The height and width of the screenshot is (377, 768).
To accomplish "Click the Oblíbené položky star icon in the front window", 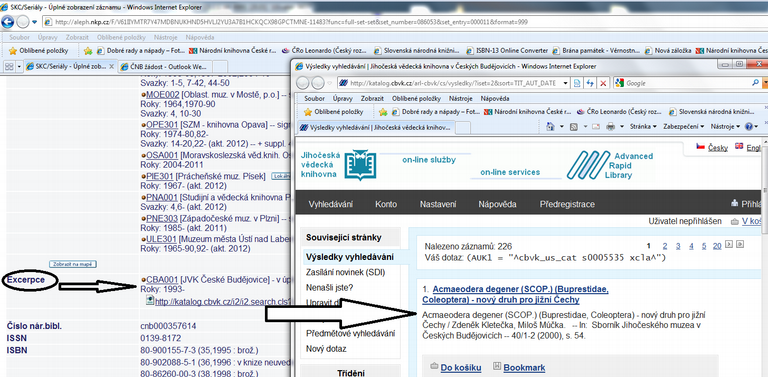I will (308, 112).
